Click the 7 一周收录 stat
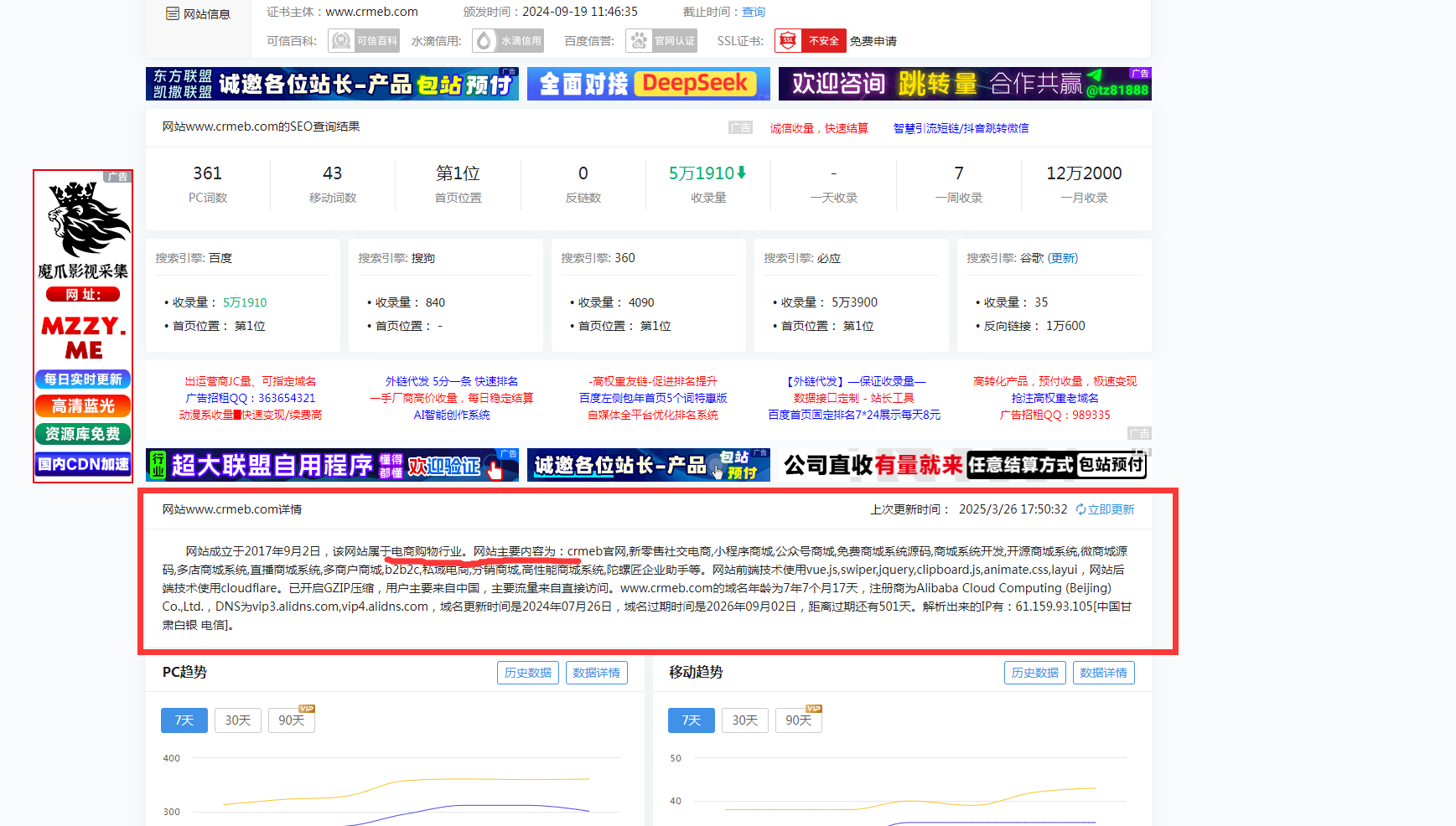The image size is (1456, 826). click(x=959, y=184)
